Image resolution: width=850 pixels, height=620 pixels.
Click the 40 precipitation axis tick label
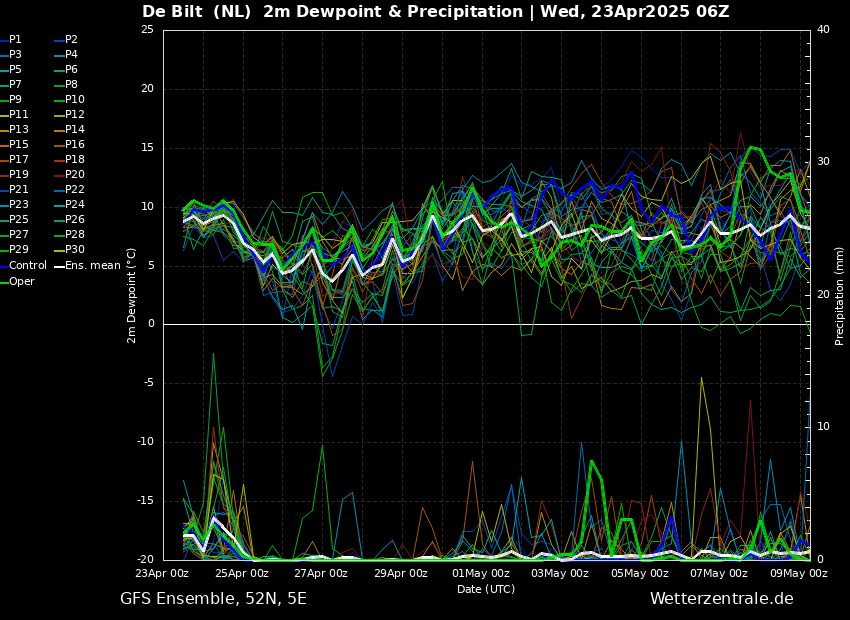click(823, 30)
